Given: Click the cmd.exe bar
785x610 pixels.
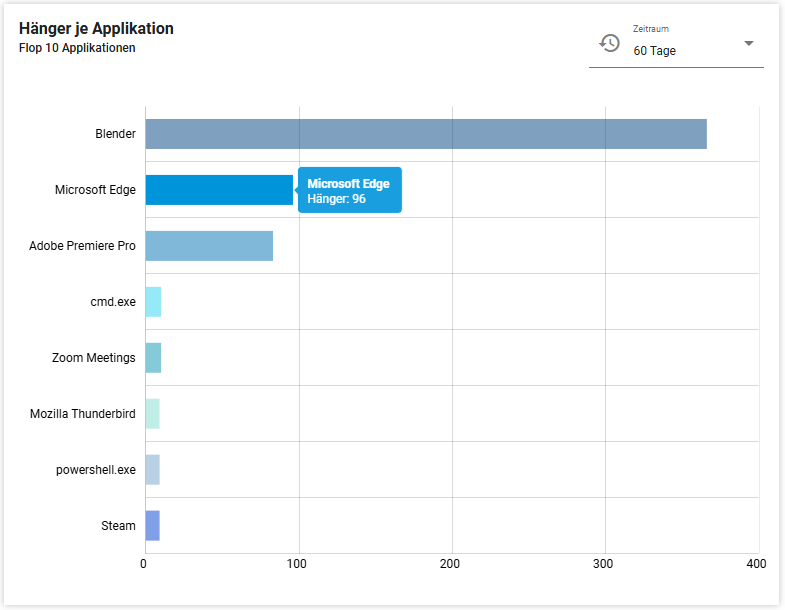Looking at the screenshot, I should coord(153,302).
